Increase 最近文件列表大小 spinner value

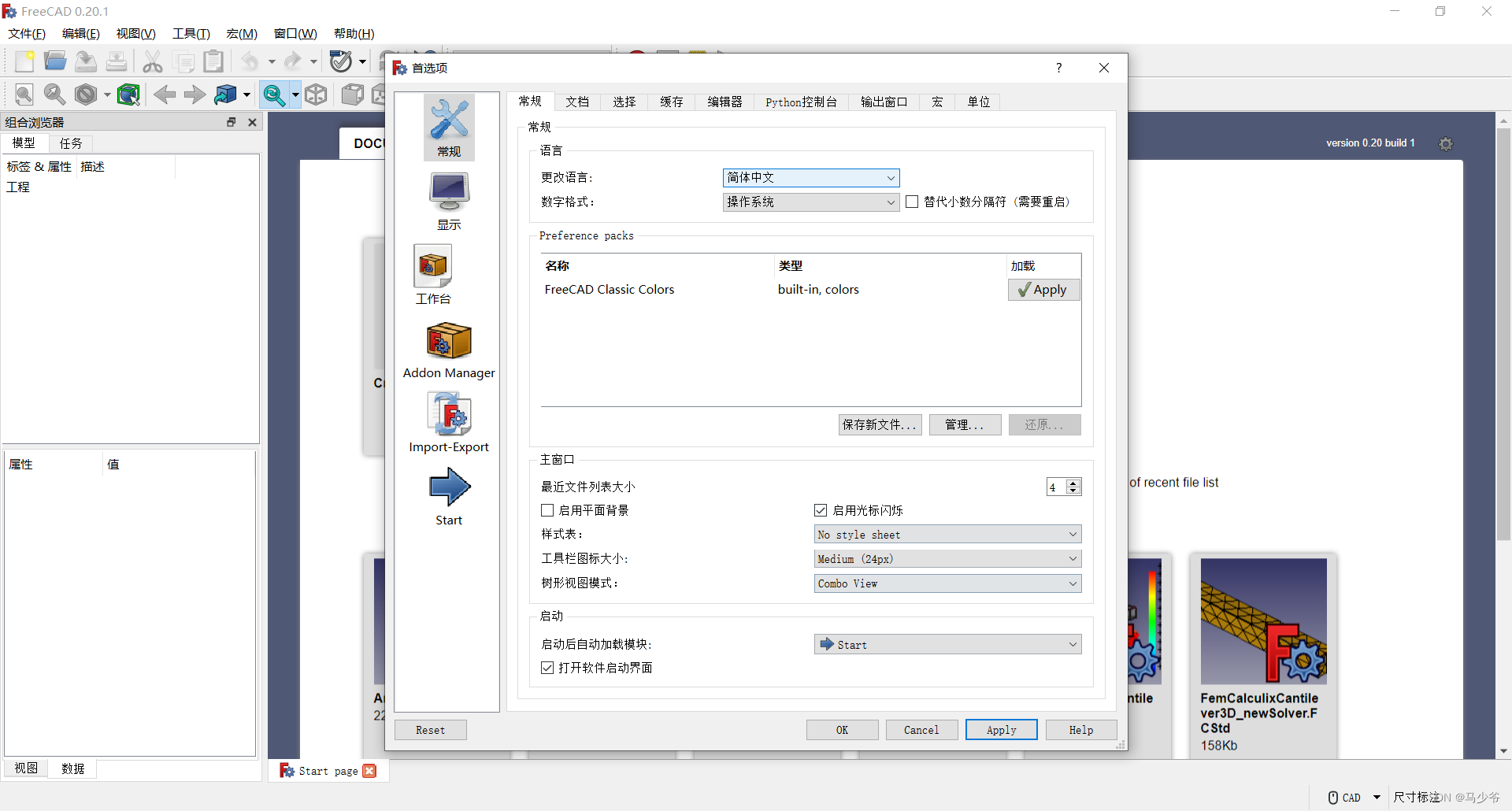1073,483
